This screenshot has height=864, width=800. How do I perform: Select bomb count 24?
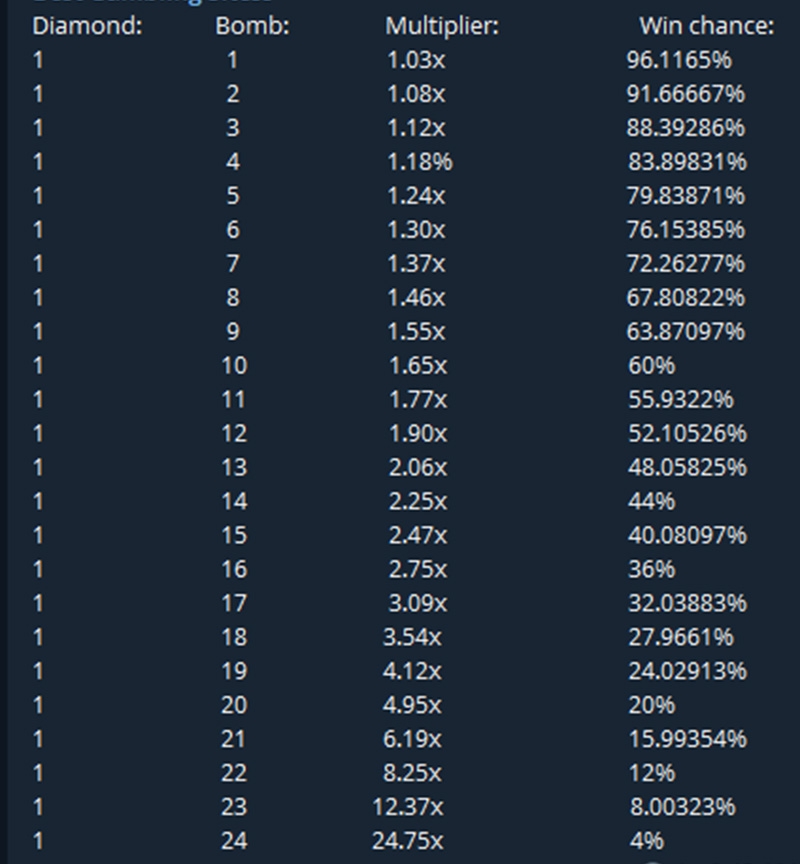click(x=233, y=840)
